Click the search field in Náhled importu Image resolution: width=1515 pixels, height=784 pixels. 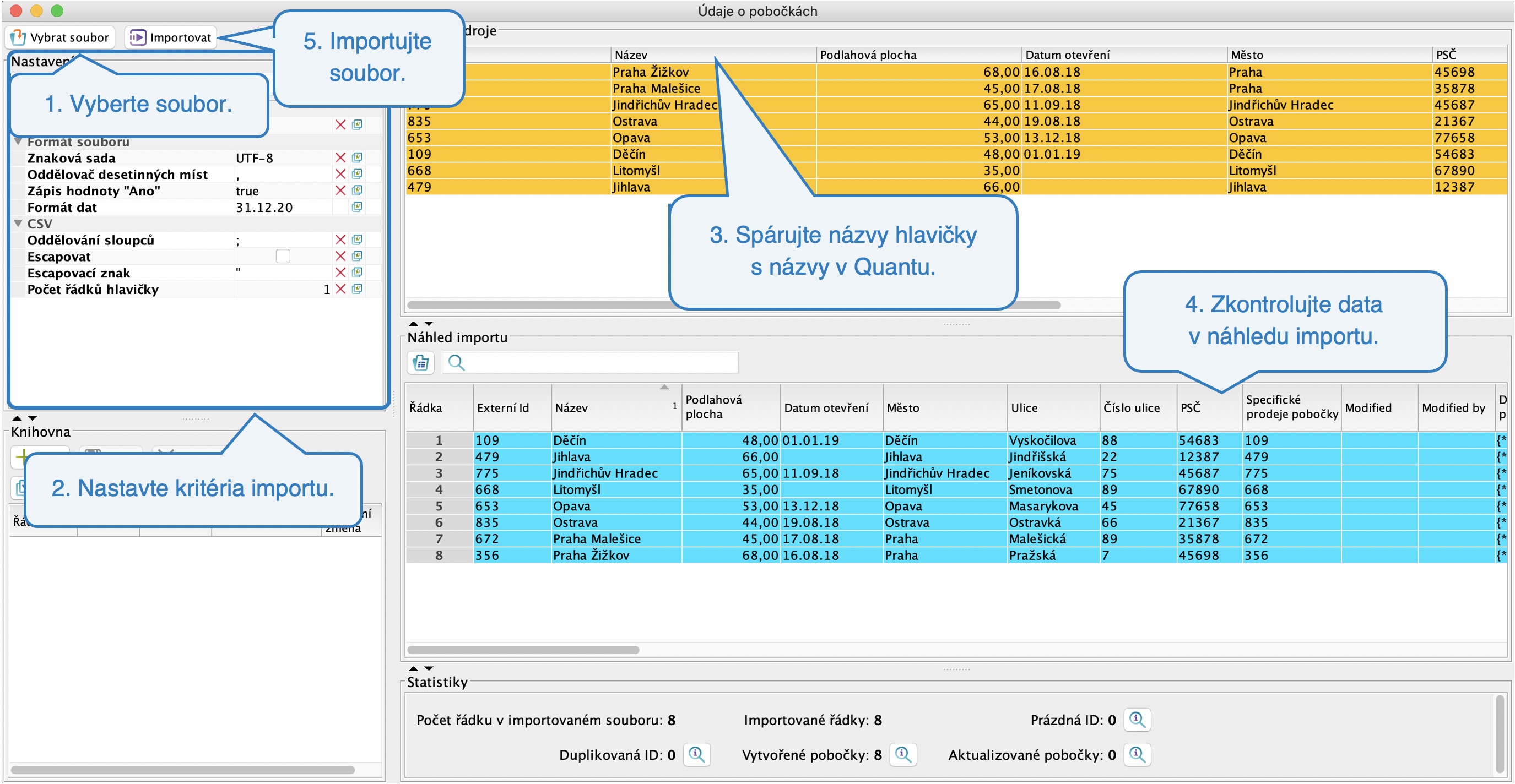click(x=590, y=363)
